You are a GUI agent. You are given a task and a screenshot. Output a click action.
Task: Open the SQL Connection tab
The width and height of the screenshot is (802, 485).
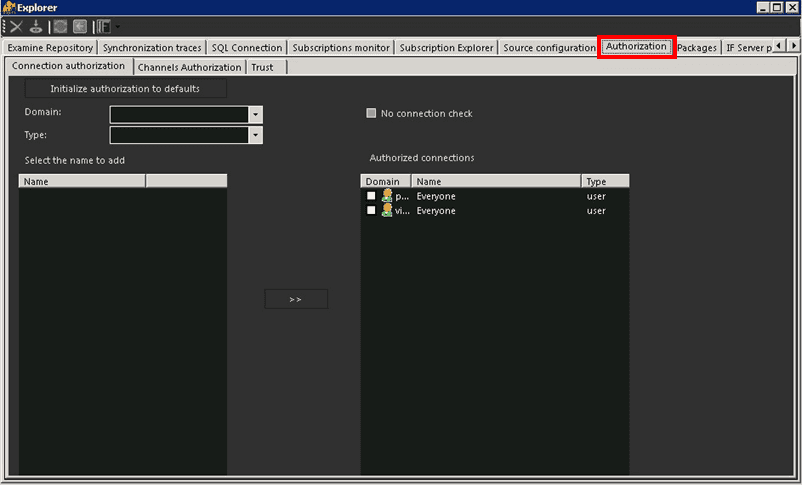click(x=247, y=47)
